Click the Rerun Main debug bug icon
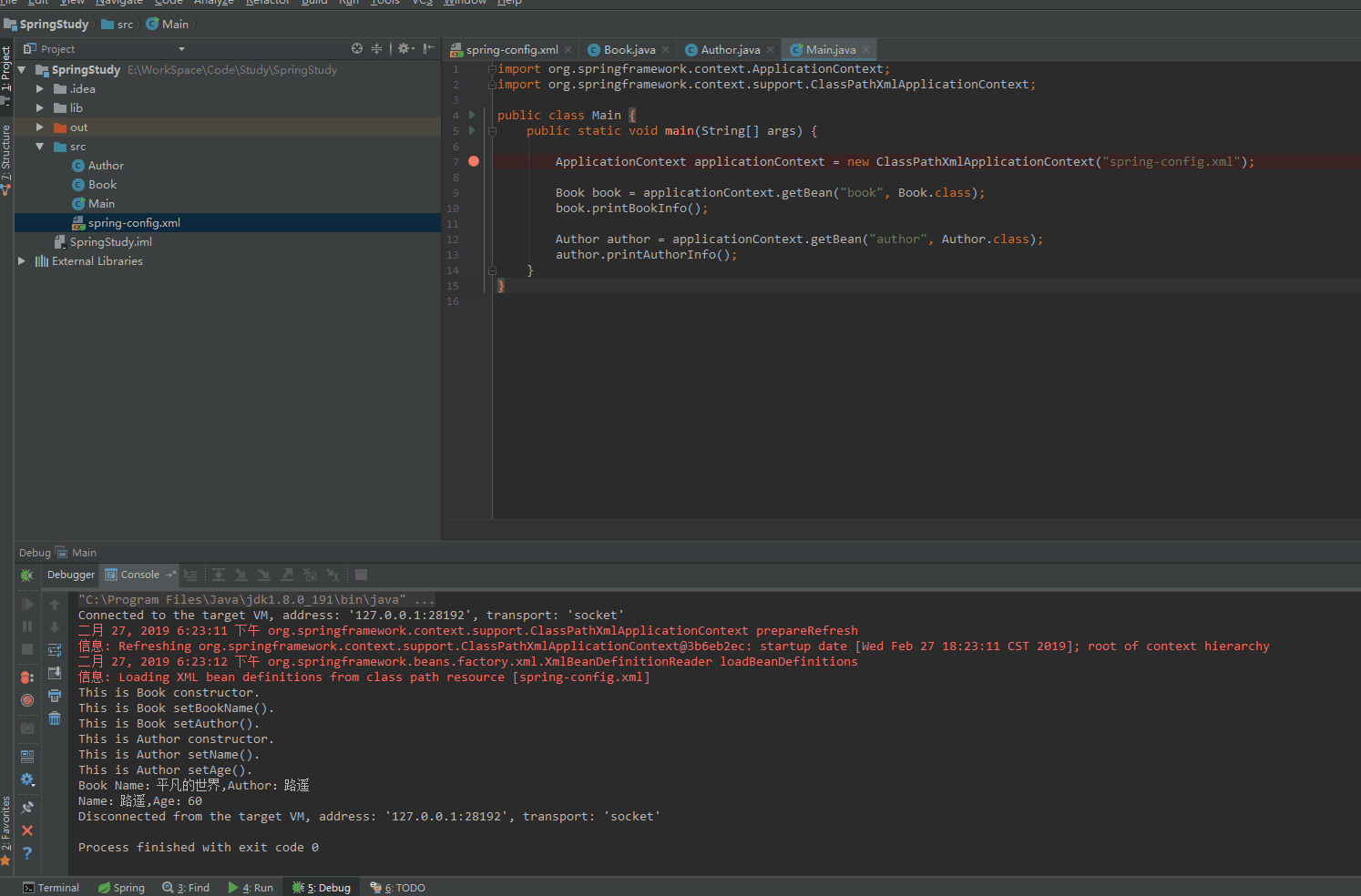1361x896 pixels. 27,575
